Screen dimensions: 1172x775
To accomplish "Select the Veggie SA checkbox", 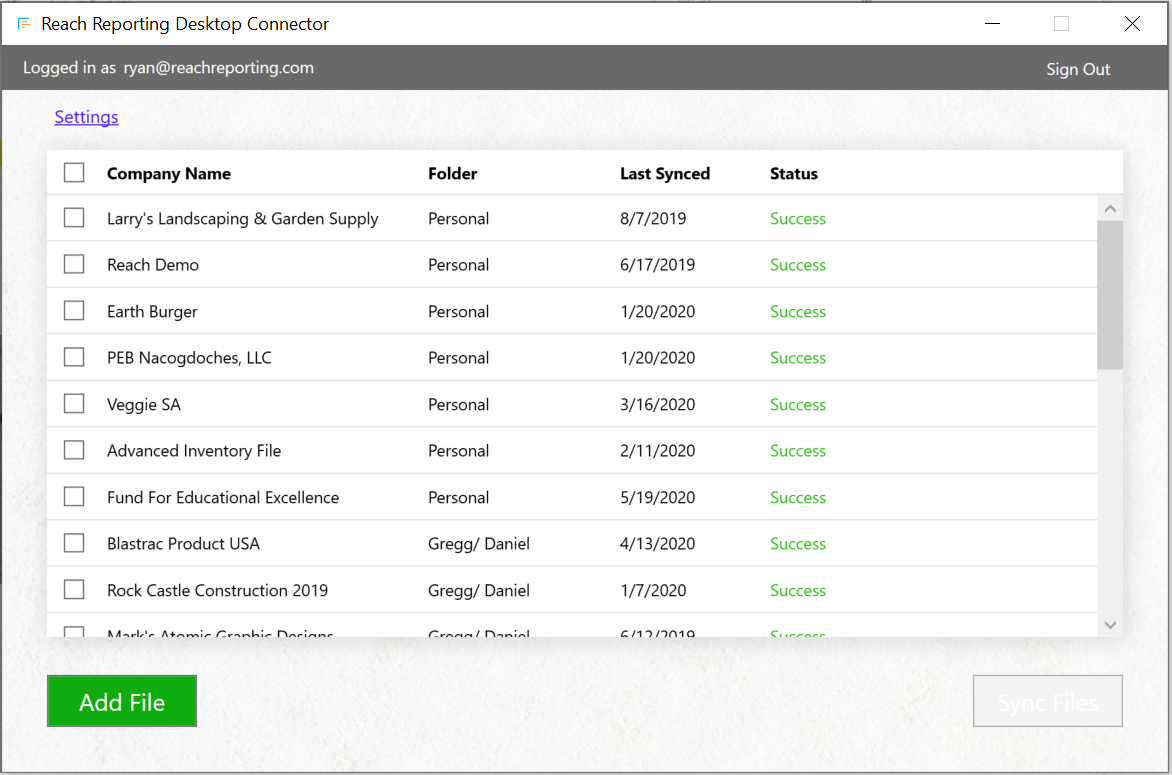I will tap(74, 404).
